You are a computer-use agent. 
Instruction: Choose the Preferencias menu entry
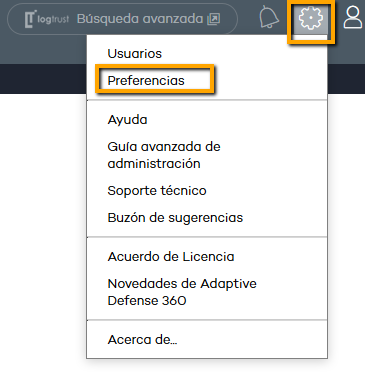[x=146, y=81]
